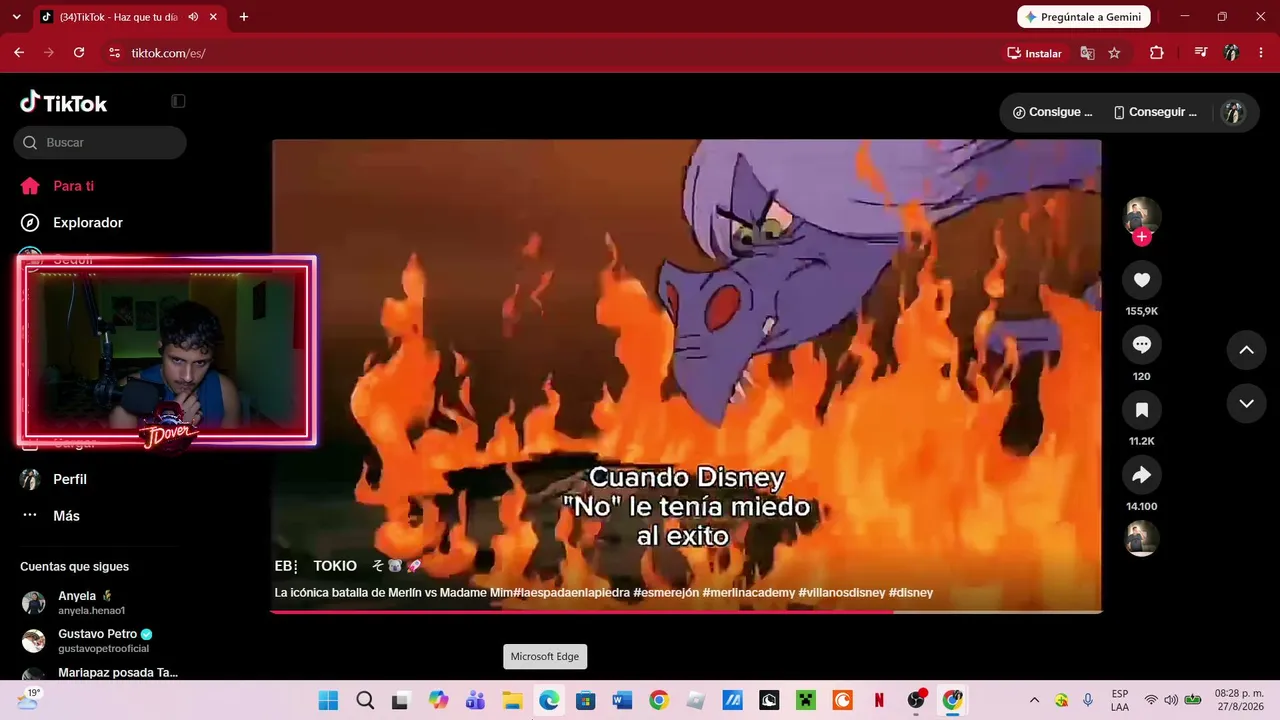The height and width of the screenshot is (720, 1280).
Task: Close the TikTok browser tab
Action: pyautogui.click(x=213, y=17)
